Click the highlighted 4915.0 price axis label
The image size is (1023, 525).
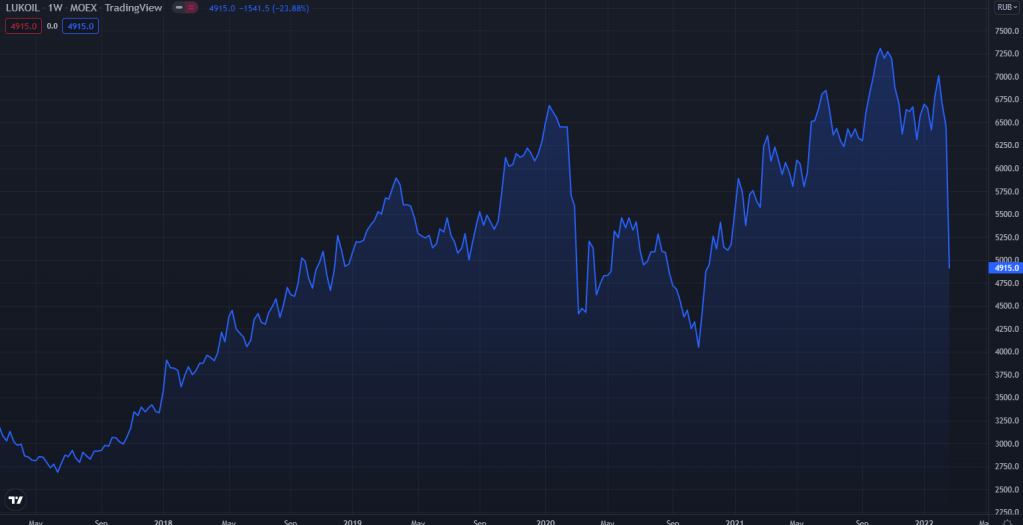pos(1004,268)
